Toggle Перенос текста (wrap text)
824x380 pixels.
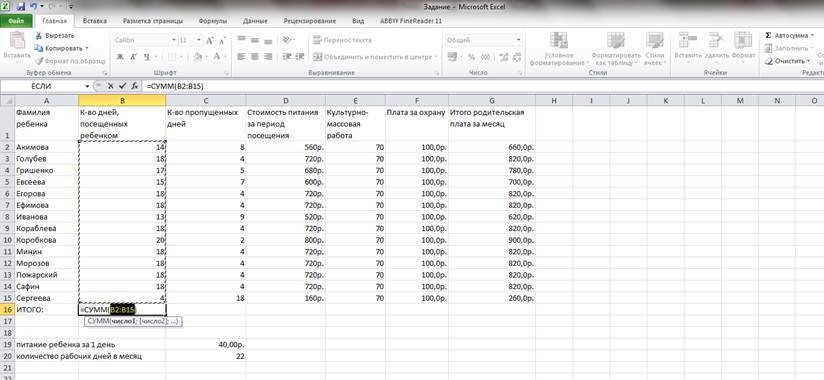[342, 40]
